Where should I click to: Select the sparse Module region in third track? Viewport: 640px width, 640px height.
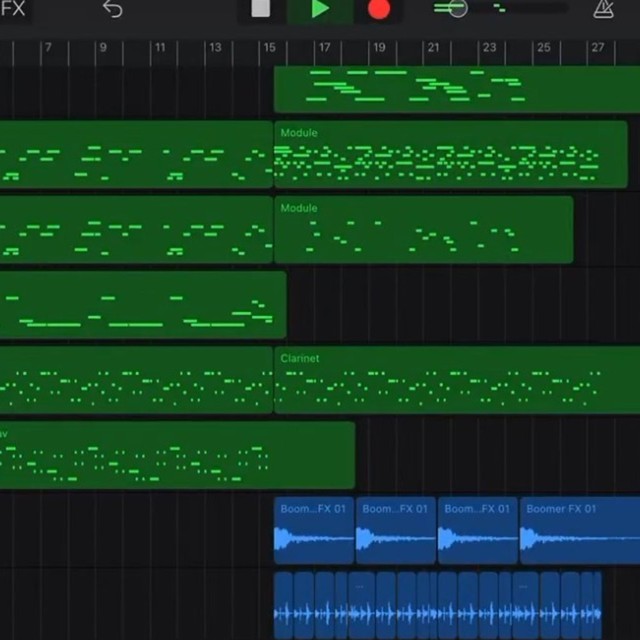click(424, 229)
